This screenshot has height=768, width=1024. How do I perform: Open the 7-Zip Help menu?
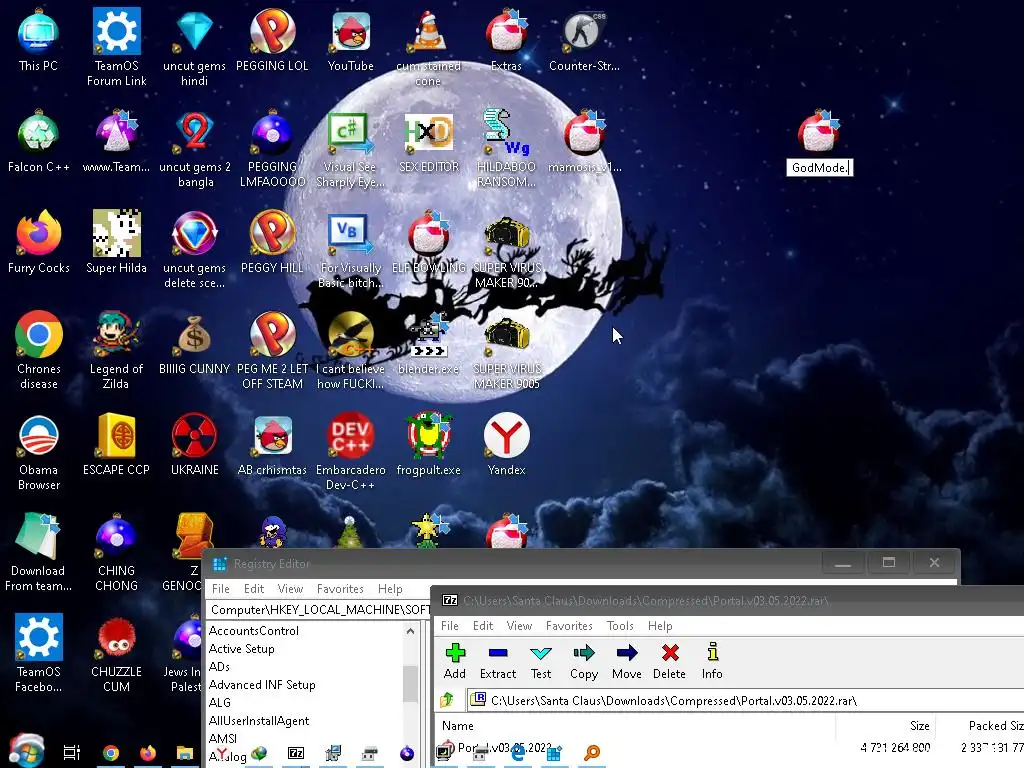pyautogui.click(x=660, y=626)
